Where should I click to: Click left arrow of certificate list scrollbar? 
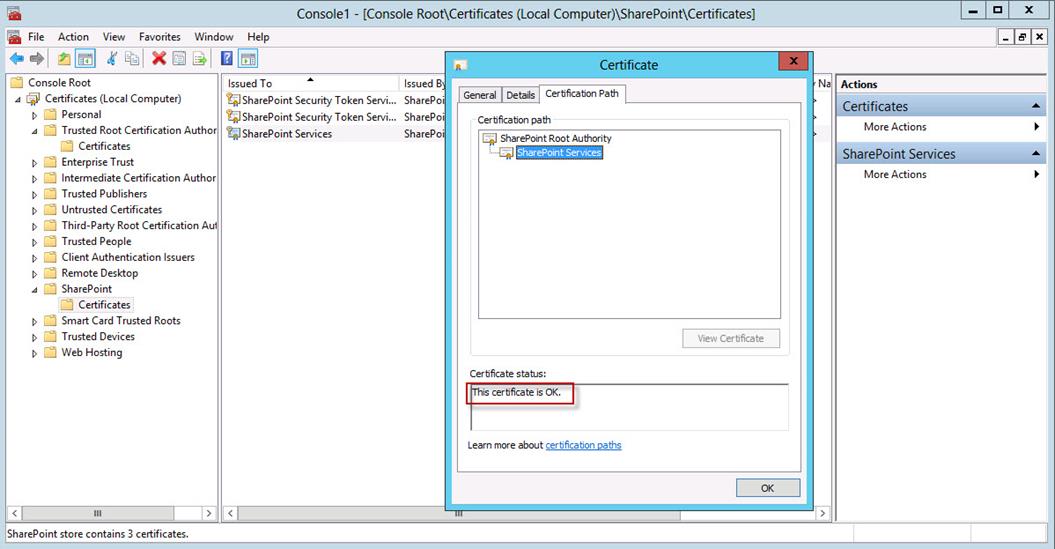(230, 513)
